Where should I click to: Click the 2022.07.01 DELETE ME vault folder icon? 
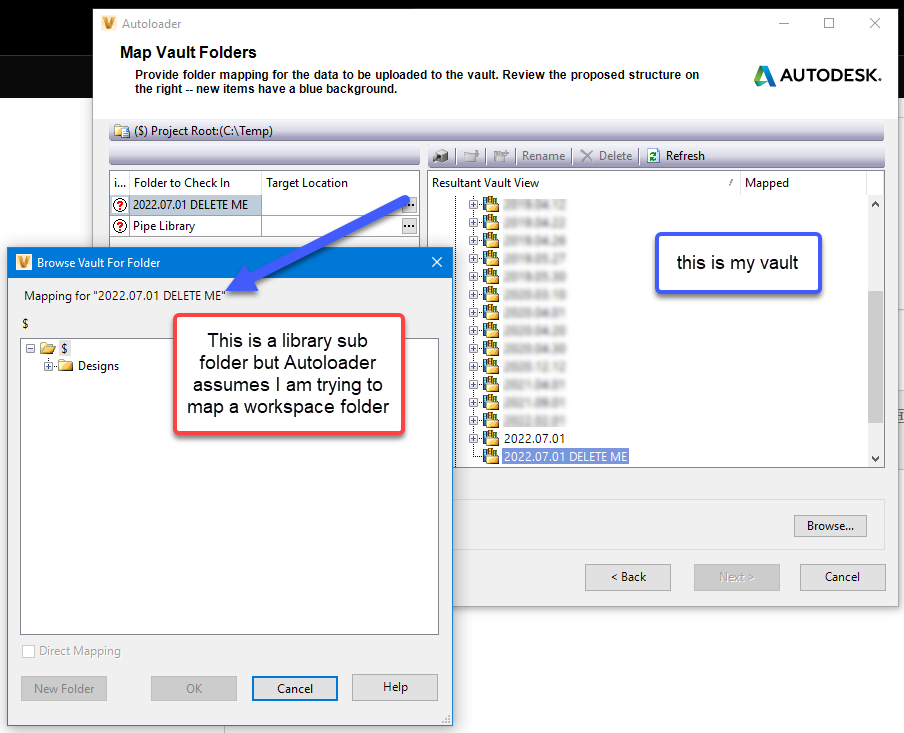pos(489,456)
